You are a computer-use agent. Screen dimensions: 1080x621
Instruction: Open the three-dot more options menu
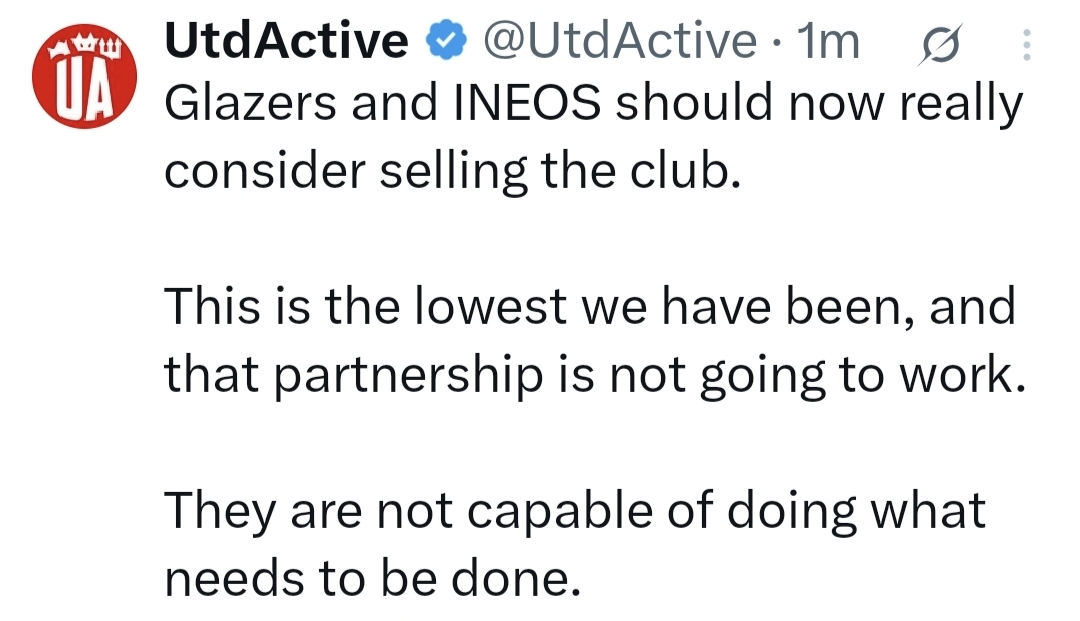[1026, 45]
